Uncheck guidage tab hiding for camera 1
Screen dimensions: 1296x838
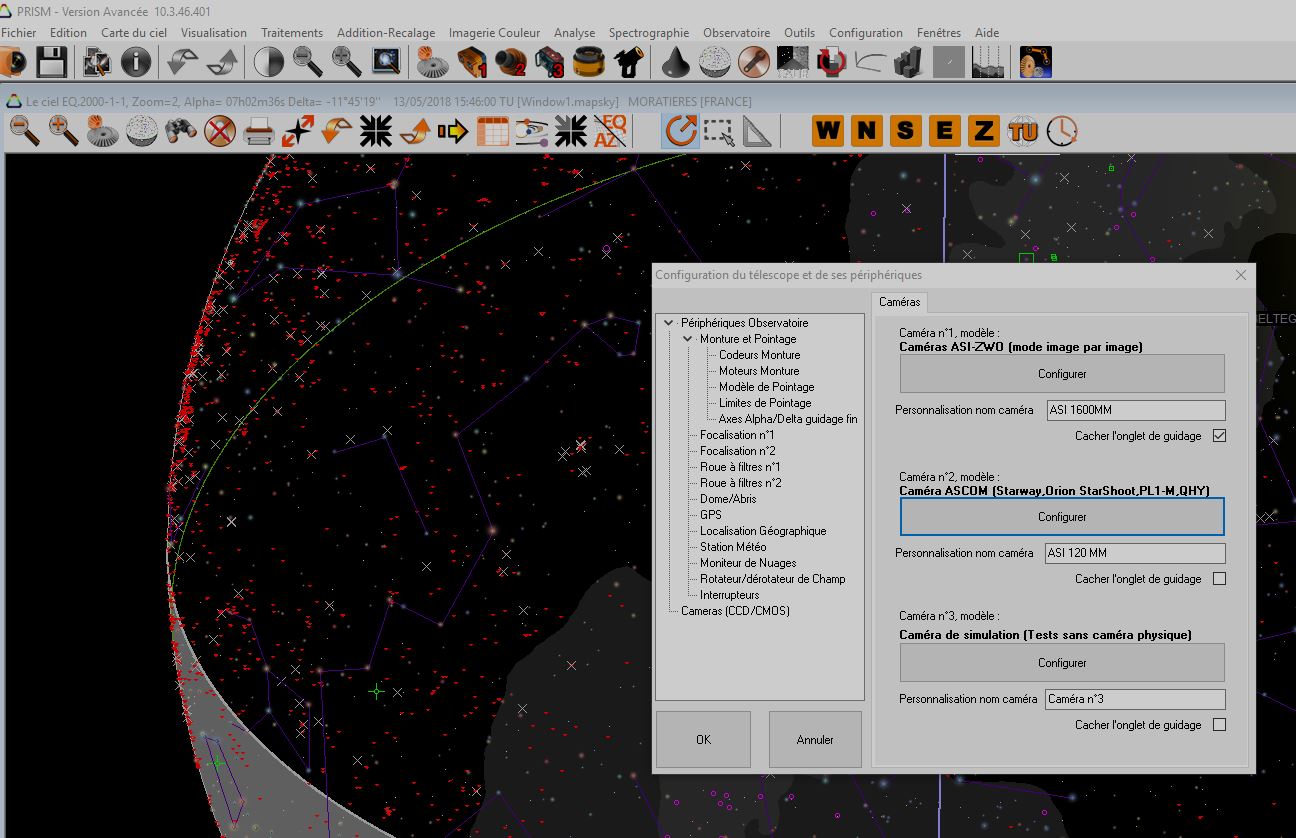coord(1219,436)
